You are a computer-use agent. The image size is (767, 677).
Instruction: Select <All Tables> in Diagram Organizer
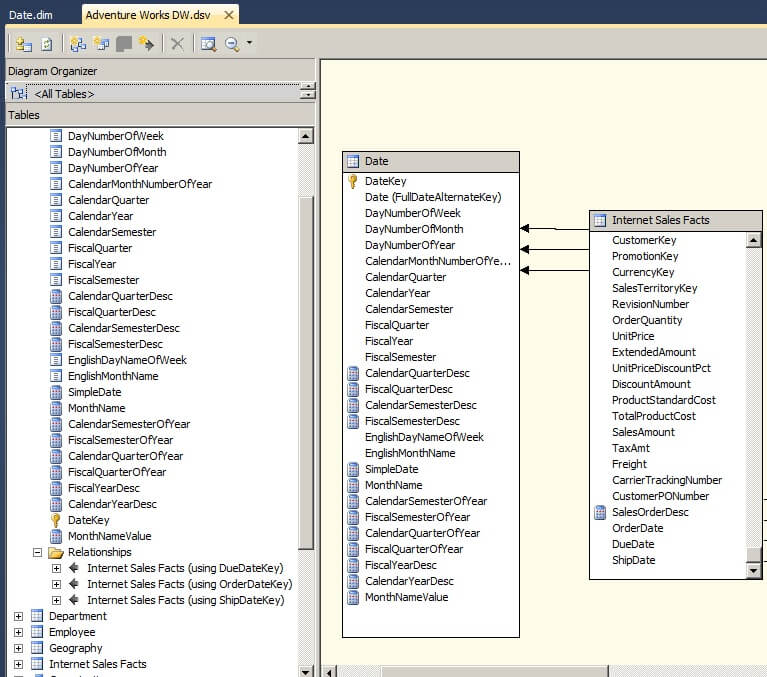click(x=64, y=94)
